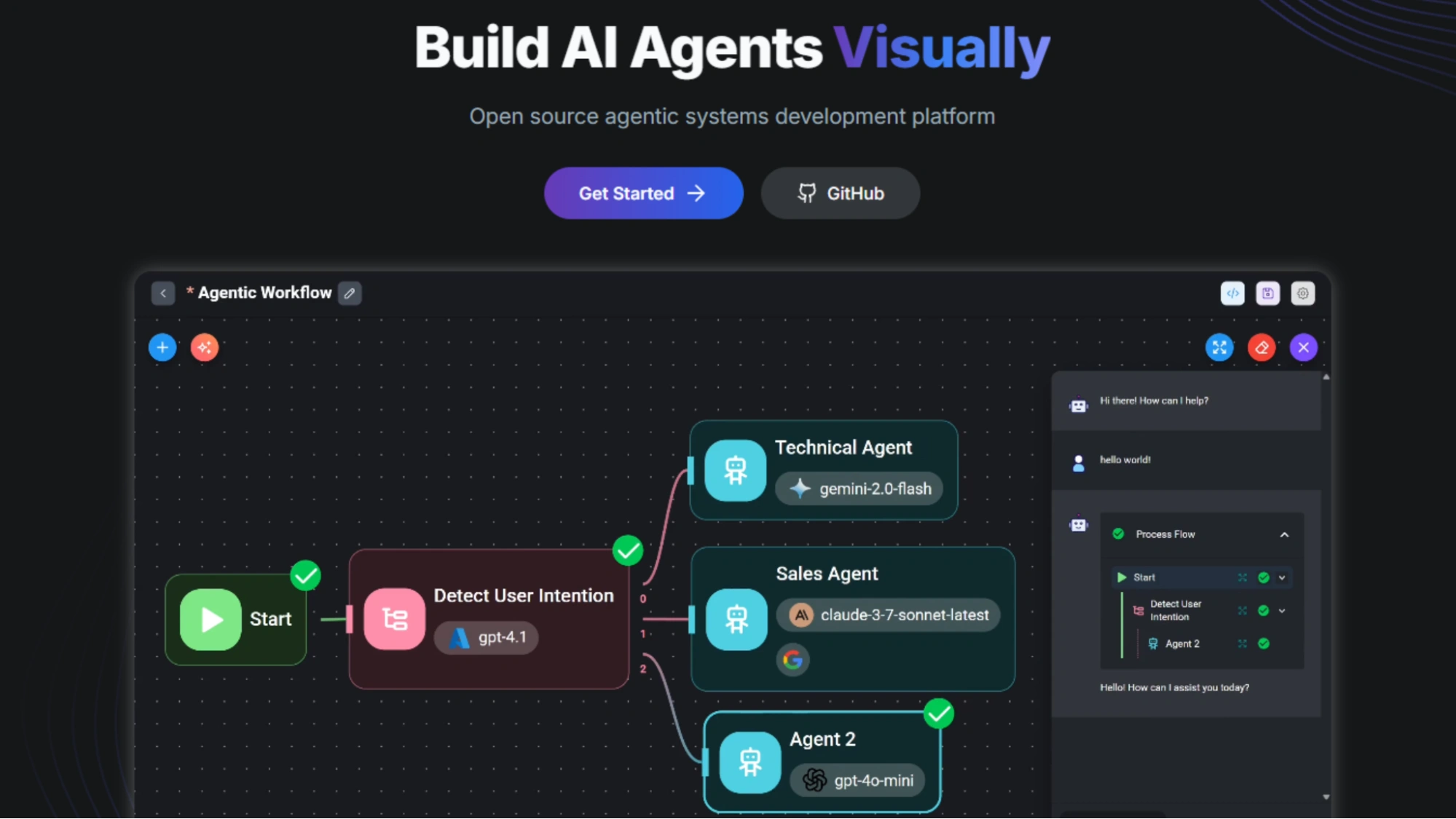Screen dimensions: 1456x819
Task: Select the Start node play icon
Action: tap(210, 620)
